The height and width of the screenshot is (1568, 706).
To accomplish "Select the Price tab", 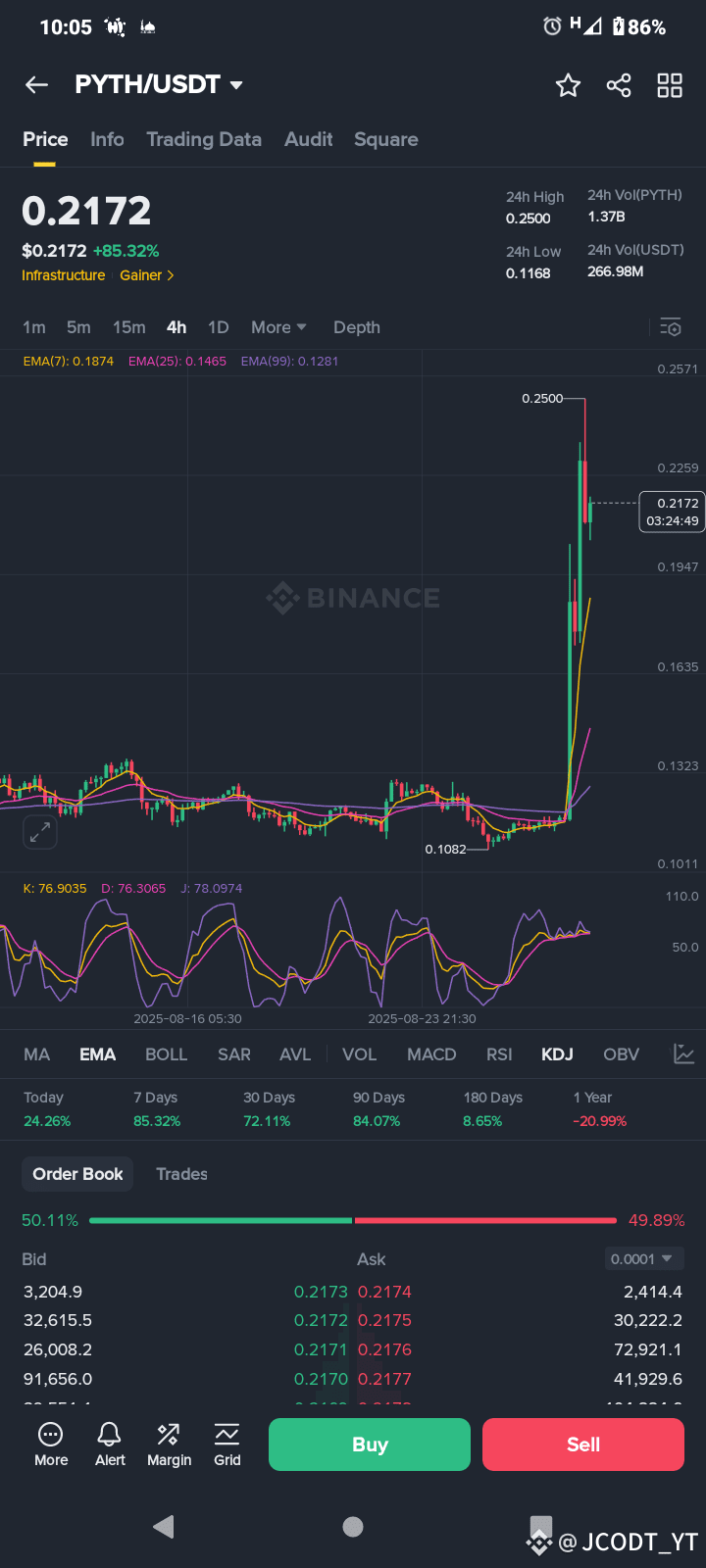I will click(x=45, y=139).
